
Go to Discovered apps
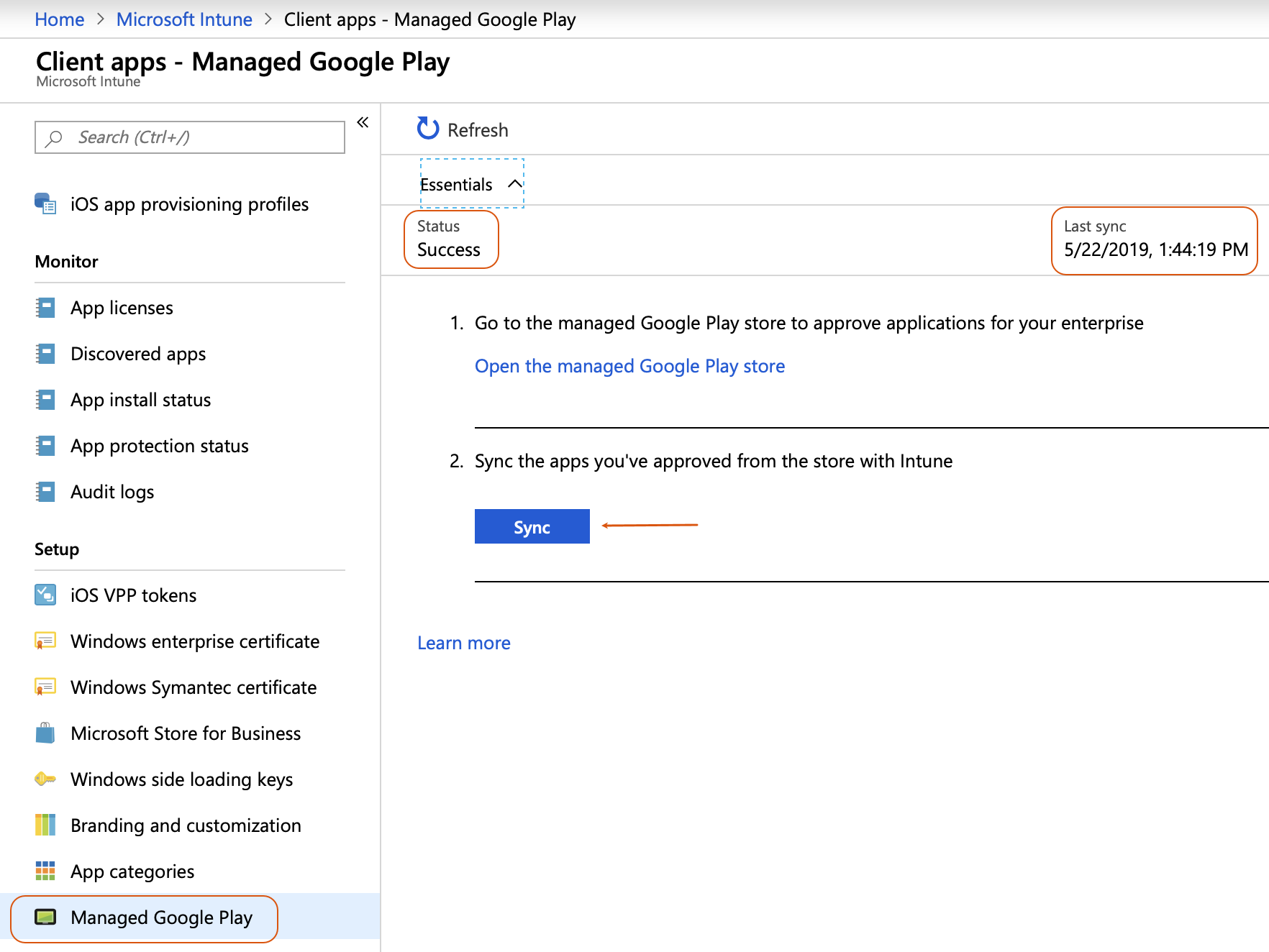click(190, 354)
